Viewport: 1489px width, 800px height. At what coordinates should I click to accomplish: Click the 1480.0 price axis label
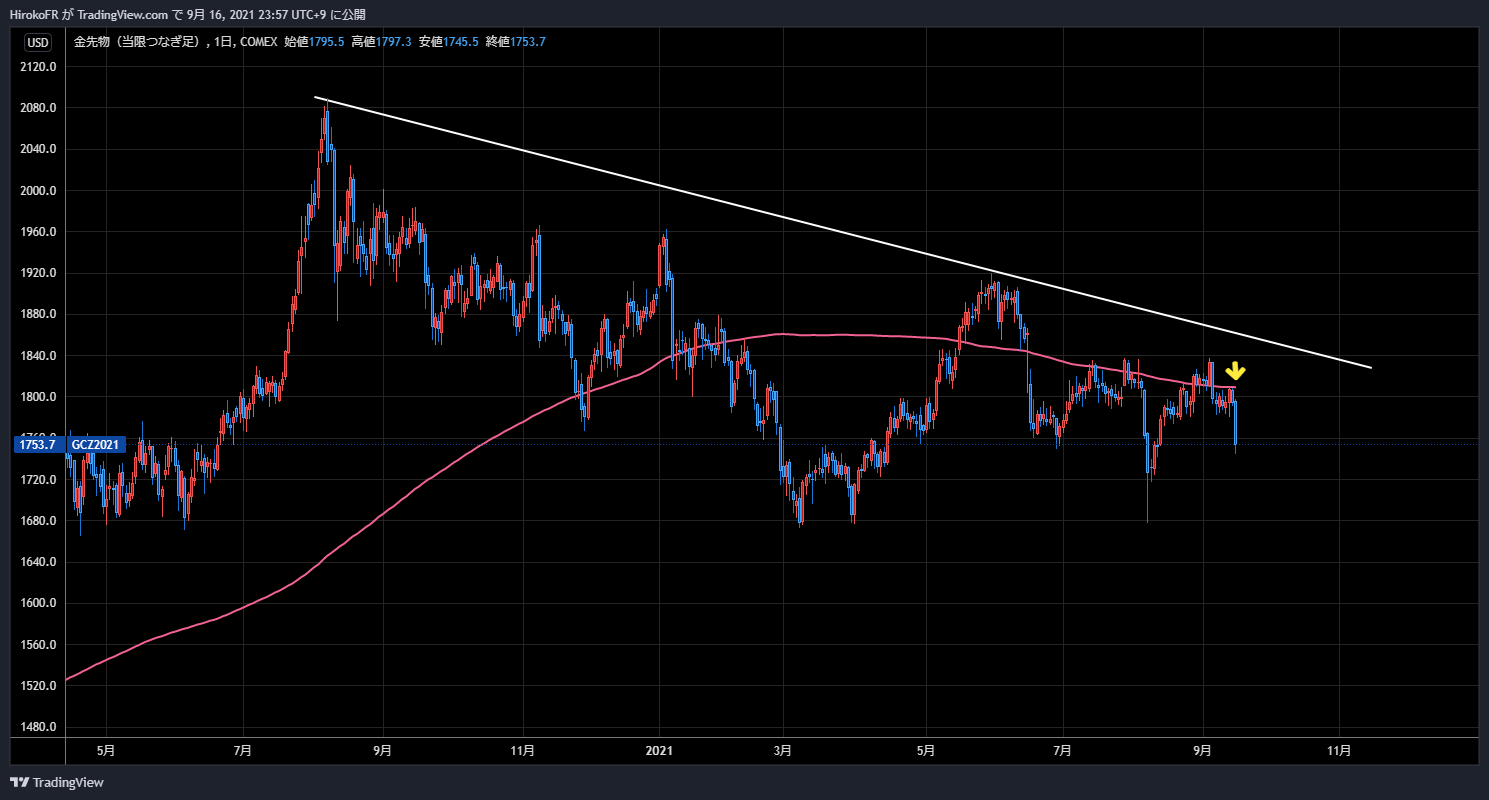click(38, 727)
